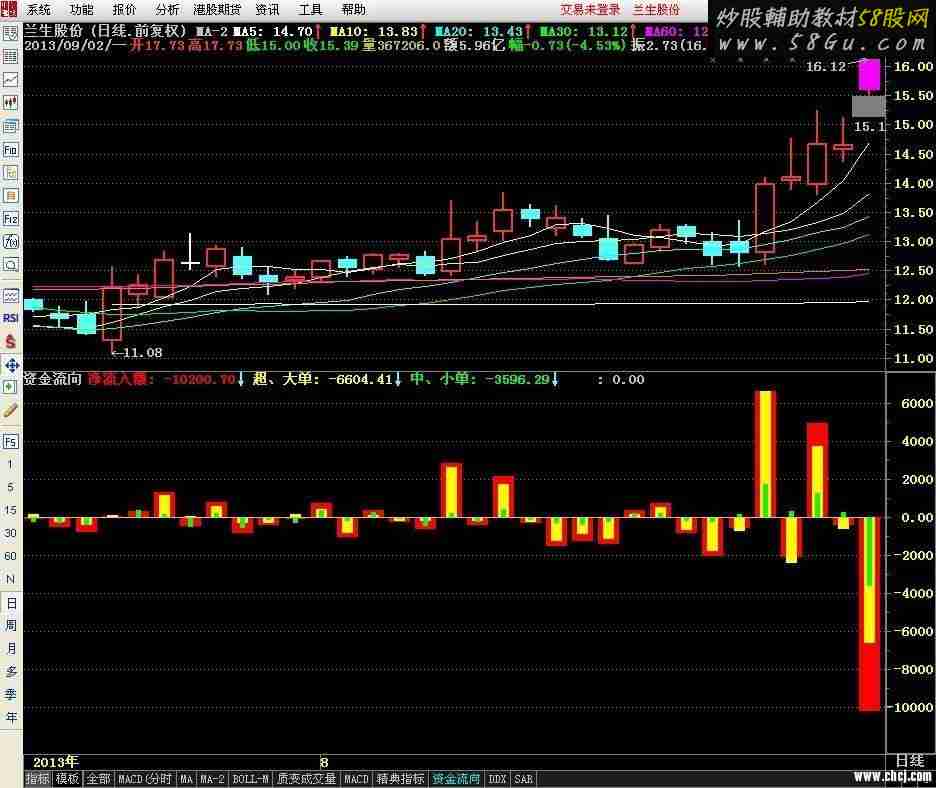Click the 资金流向 indicator panel title
The image size is (936, 788).
pos(53,379)
